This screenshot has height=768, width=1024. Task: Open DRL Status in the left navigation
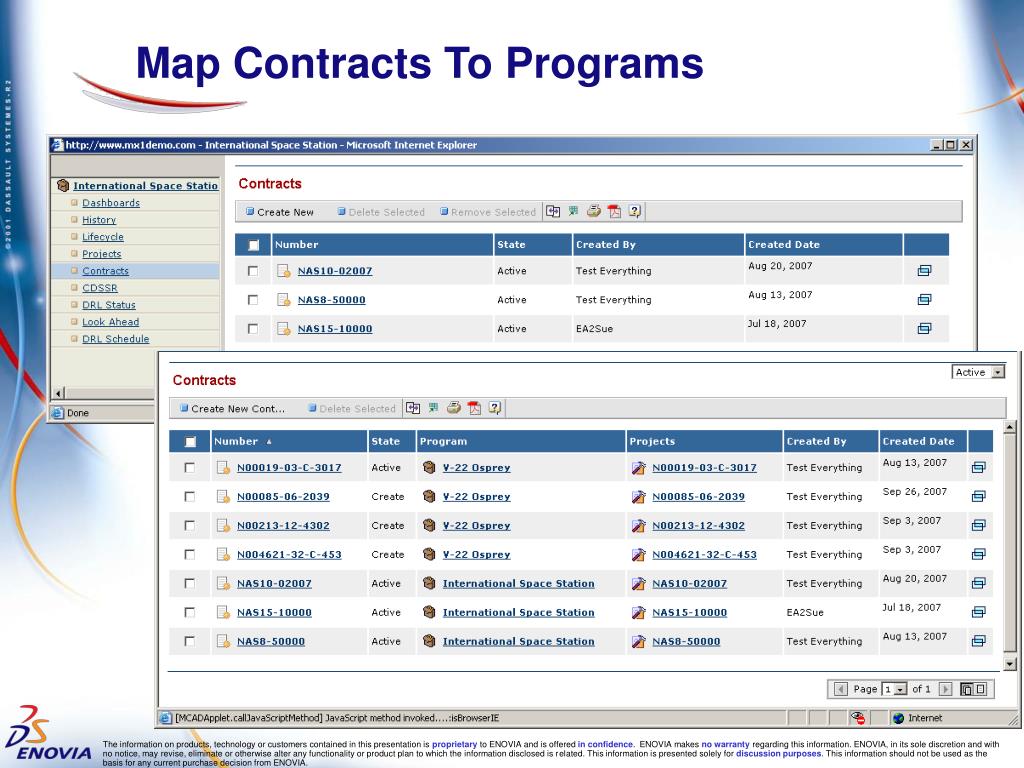pyautogui.click(x=109, y=305)
